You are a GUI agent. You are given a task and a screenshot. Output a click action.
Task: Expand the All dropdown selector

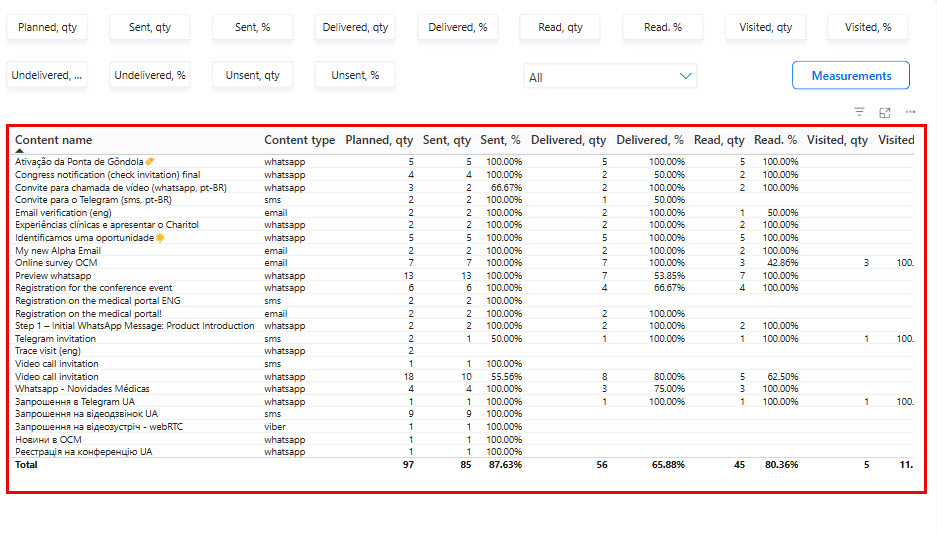click(610, 76)
